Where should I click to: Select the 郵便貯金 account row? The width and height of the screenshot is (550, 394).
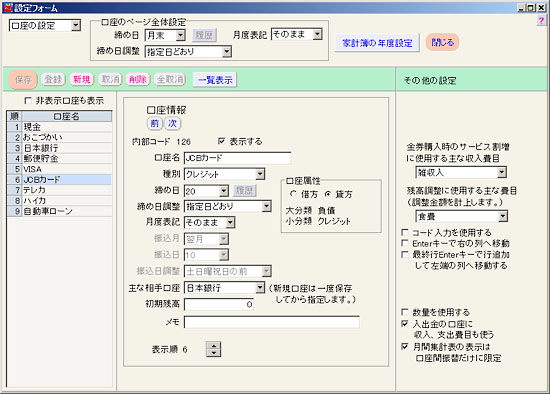(x=60, y=159)
